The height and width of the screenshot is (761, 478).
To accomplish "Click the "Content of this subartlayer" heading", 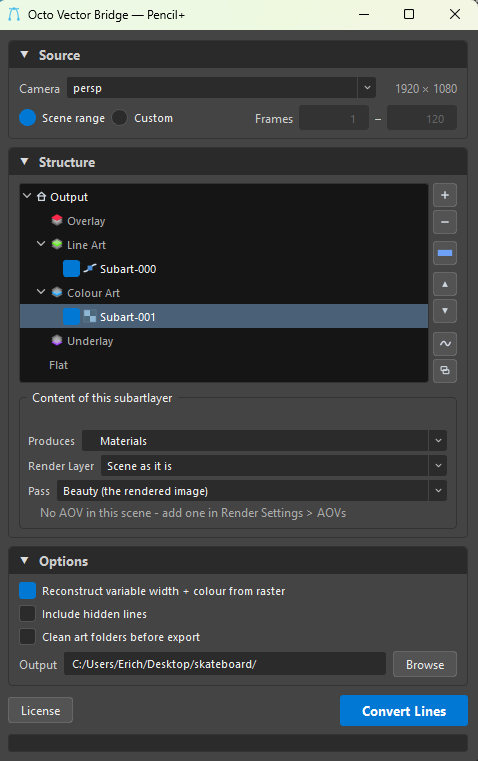I will pos(102,398).
